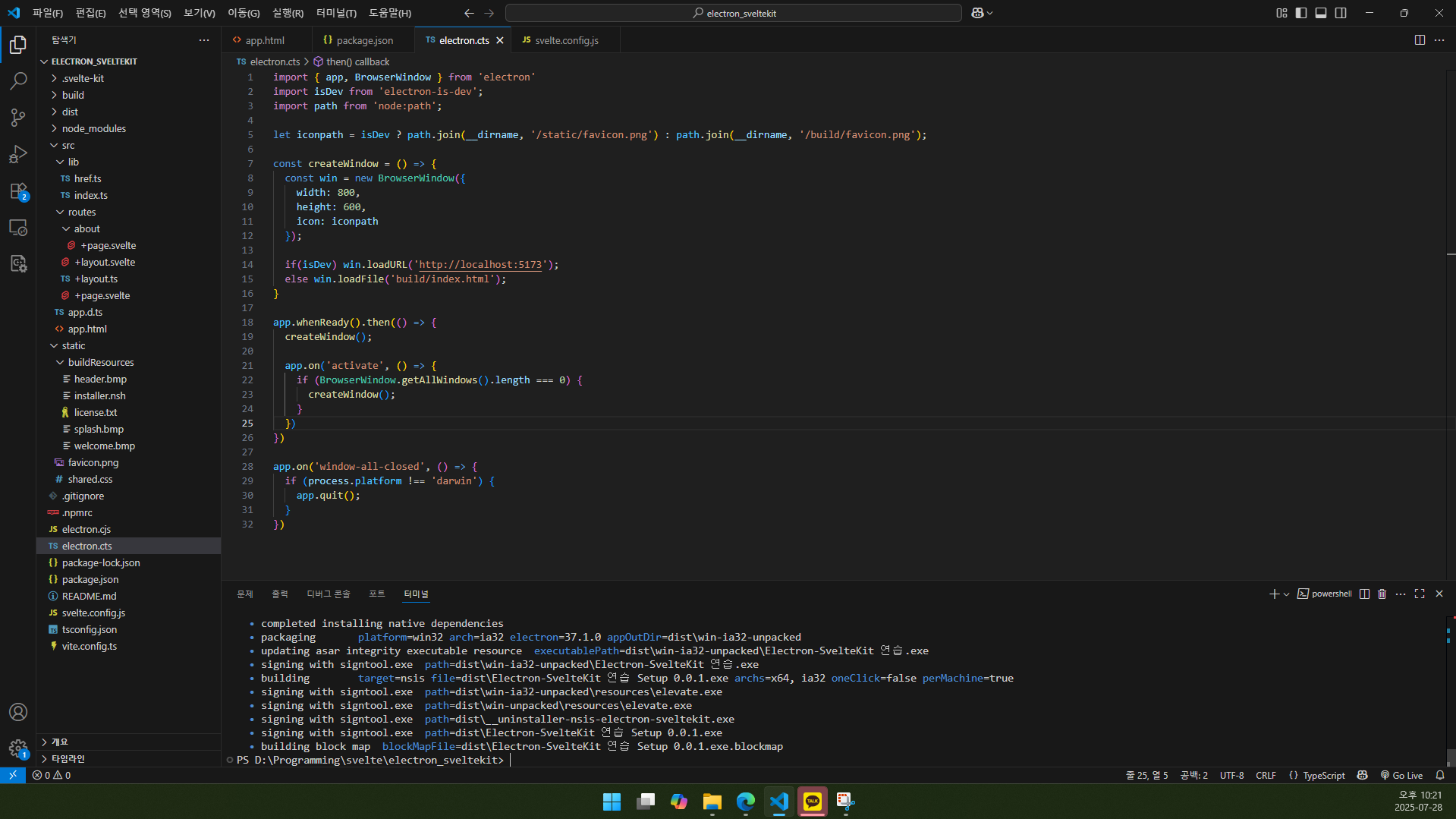Open Customize Layout button in title bar
This screenshot has width=1456, height=819.
1281,13
